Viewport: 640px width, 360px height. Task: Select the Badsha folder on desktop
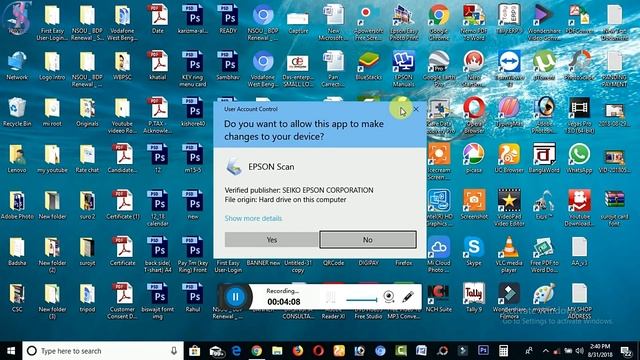pos(17,252)
